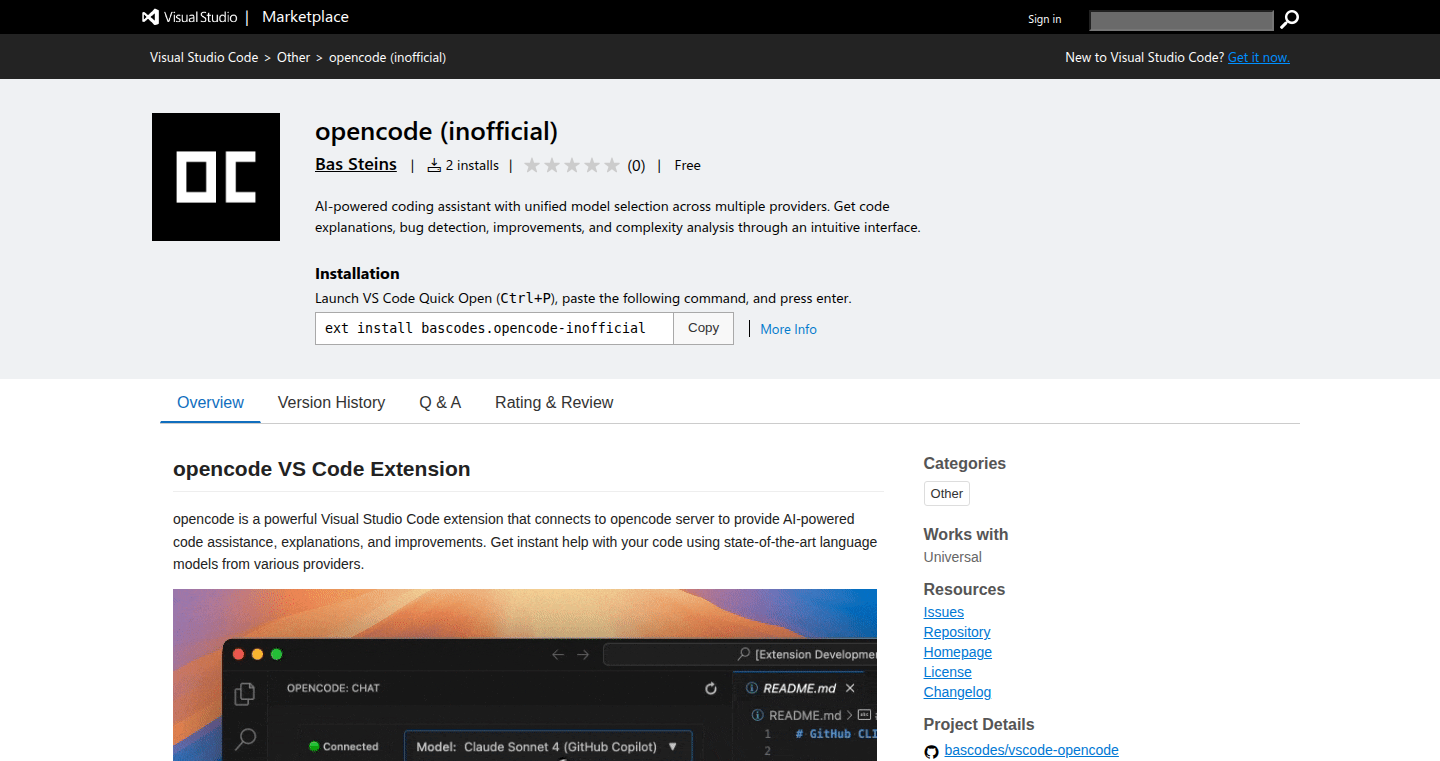Open the Other breadcrumb link

click(294, 57)
